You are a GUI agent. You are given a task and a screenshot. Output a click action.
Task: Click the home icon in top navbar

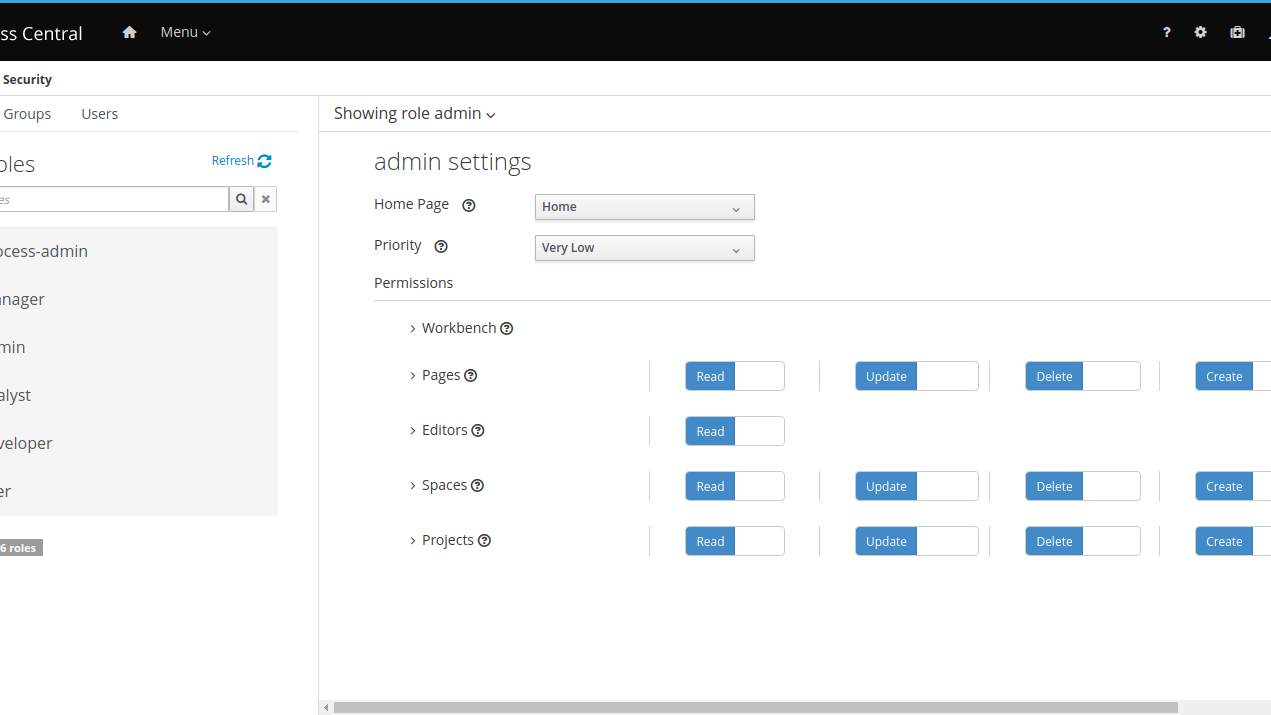[129, 32]
